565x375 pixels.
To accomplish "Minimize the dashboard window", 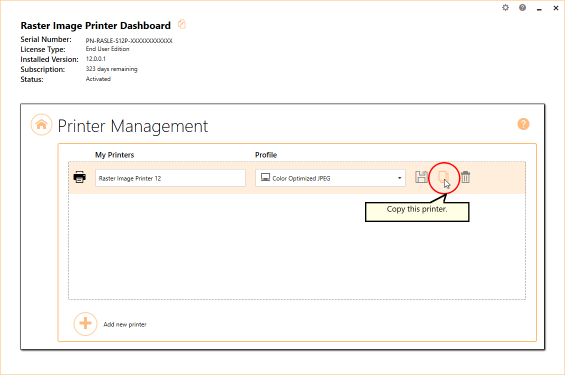I will (x=539, y=9).
